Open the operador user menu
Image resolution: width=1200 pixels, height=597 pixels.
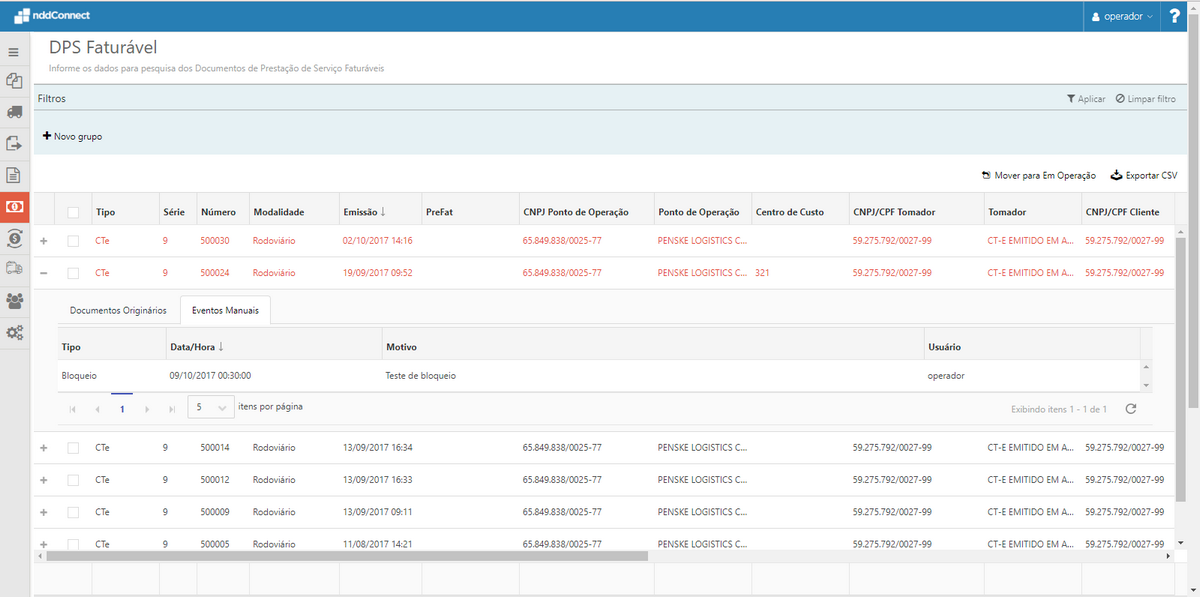(1122, 16)
